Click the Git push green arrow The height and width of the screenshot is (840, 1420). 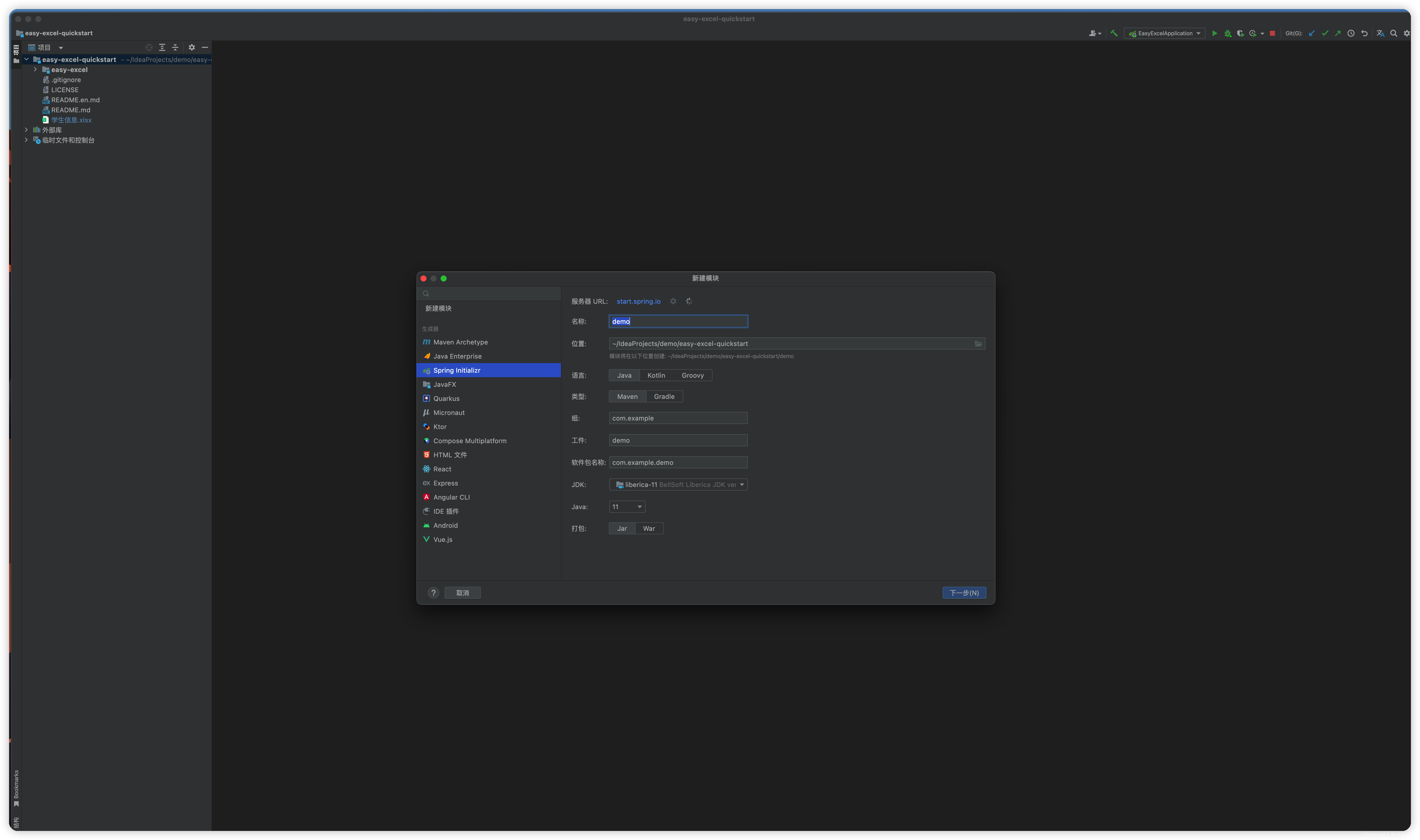(1337, 33)
